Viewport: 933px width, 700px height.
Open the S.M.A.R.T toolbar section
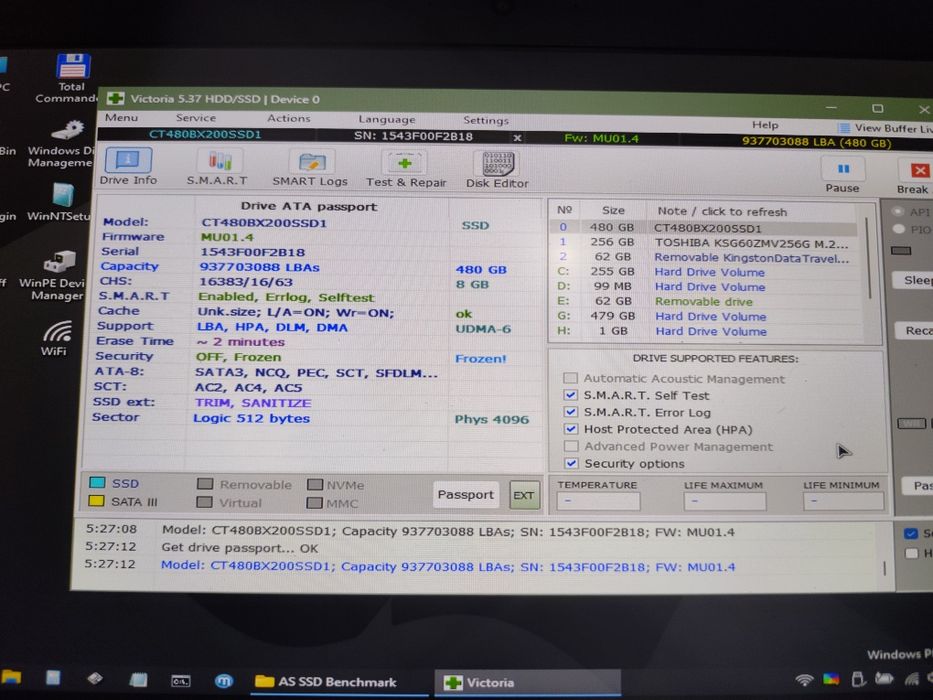pos(218,168)
